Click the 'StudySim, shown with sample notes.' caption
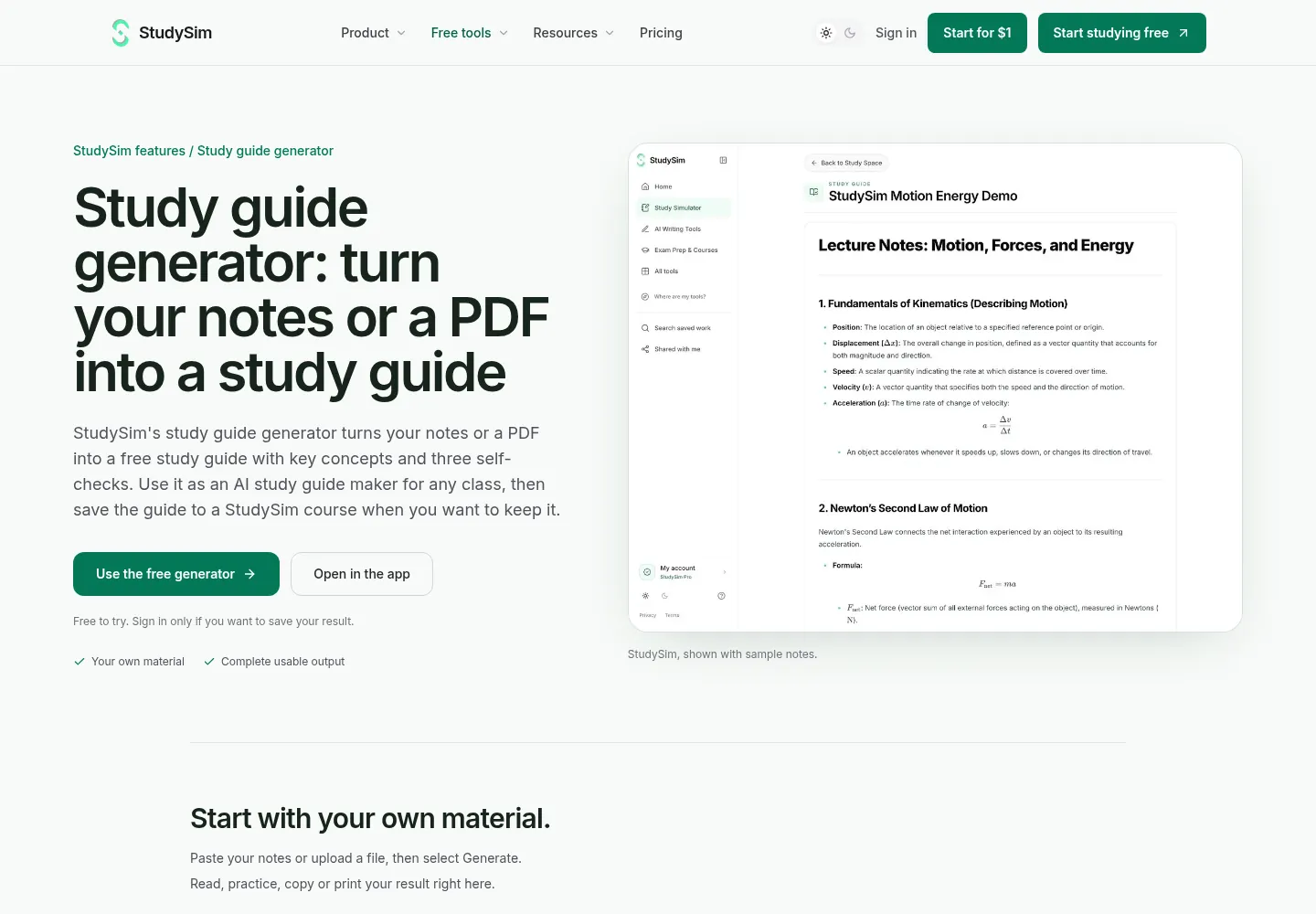Image resolution: width=1316 pixels, height=914 pixels. pyautogui.click(x=722, y=654)
